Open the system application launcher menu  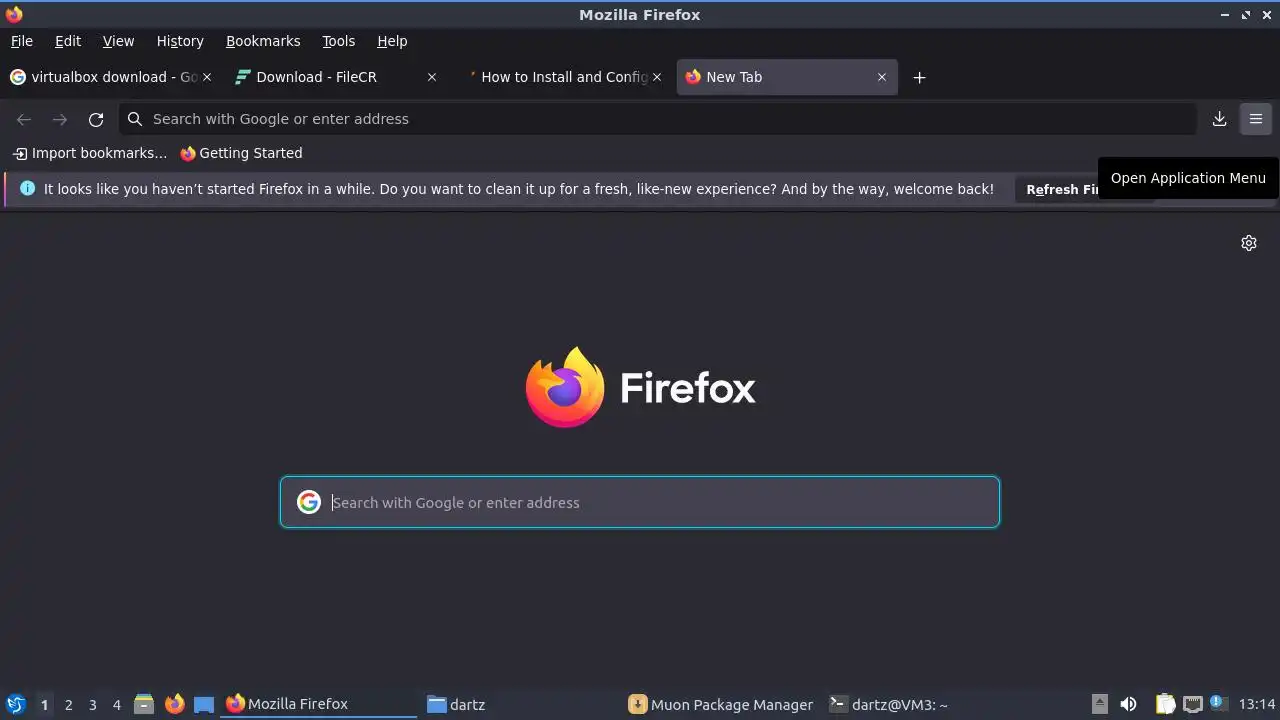pos(16,705)
